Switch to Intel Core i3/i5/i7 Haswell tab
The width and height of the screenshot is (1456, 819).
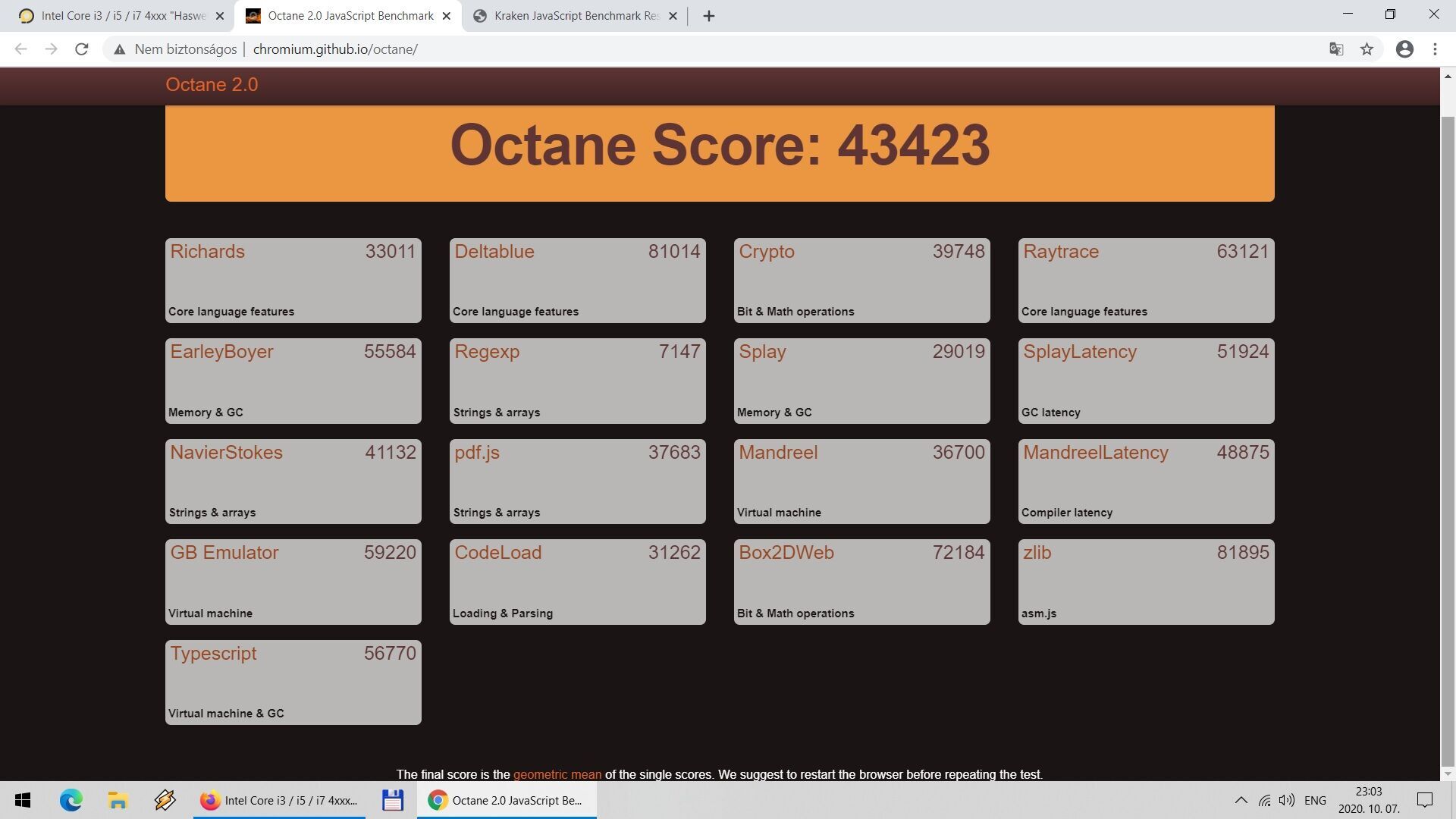121,16
